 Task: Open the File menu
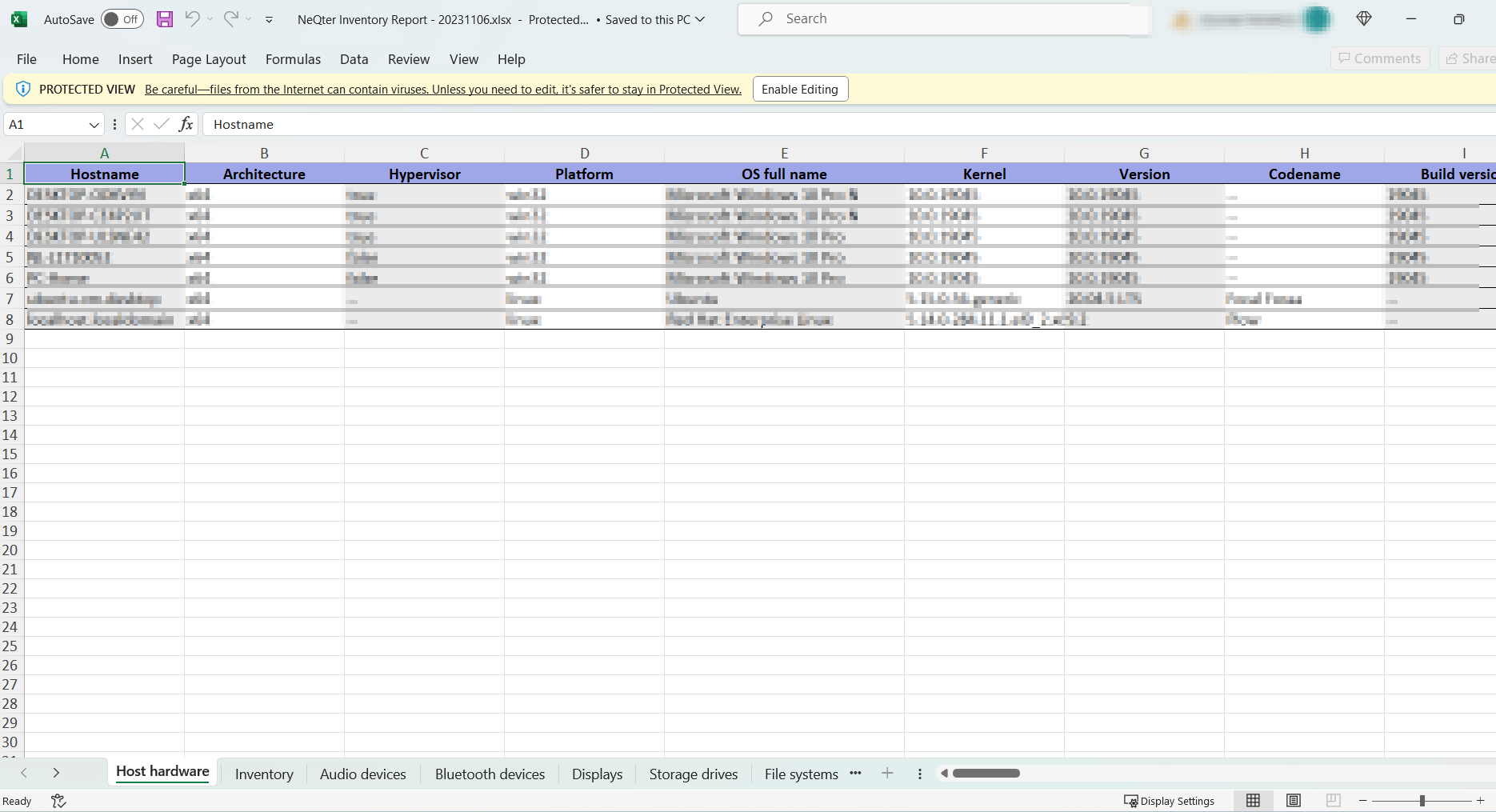coord(26,59)
